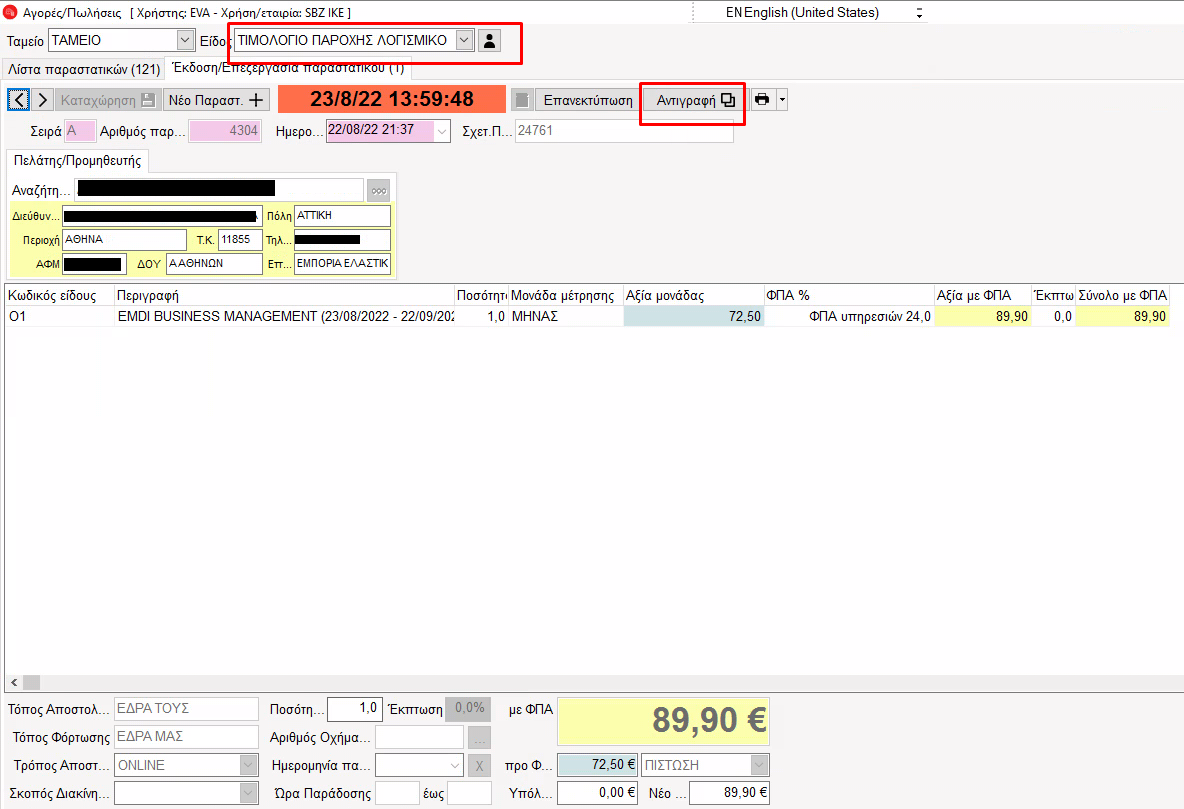Click the Επανεκτύπωση reprint button
This screenshot has width=1184, height=809.
coord(588,100)
